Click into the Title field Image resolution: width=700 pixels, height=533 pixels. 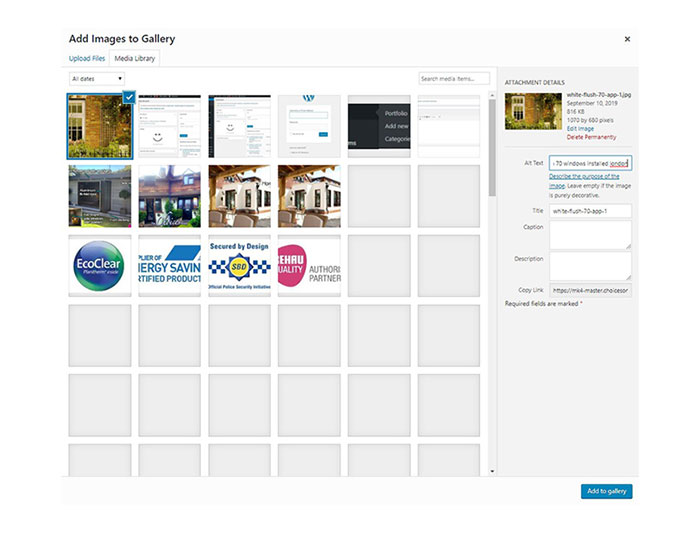[590, 211]
